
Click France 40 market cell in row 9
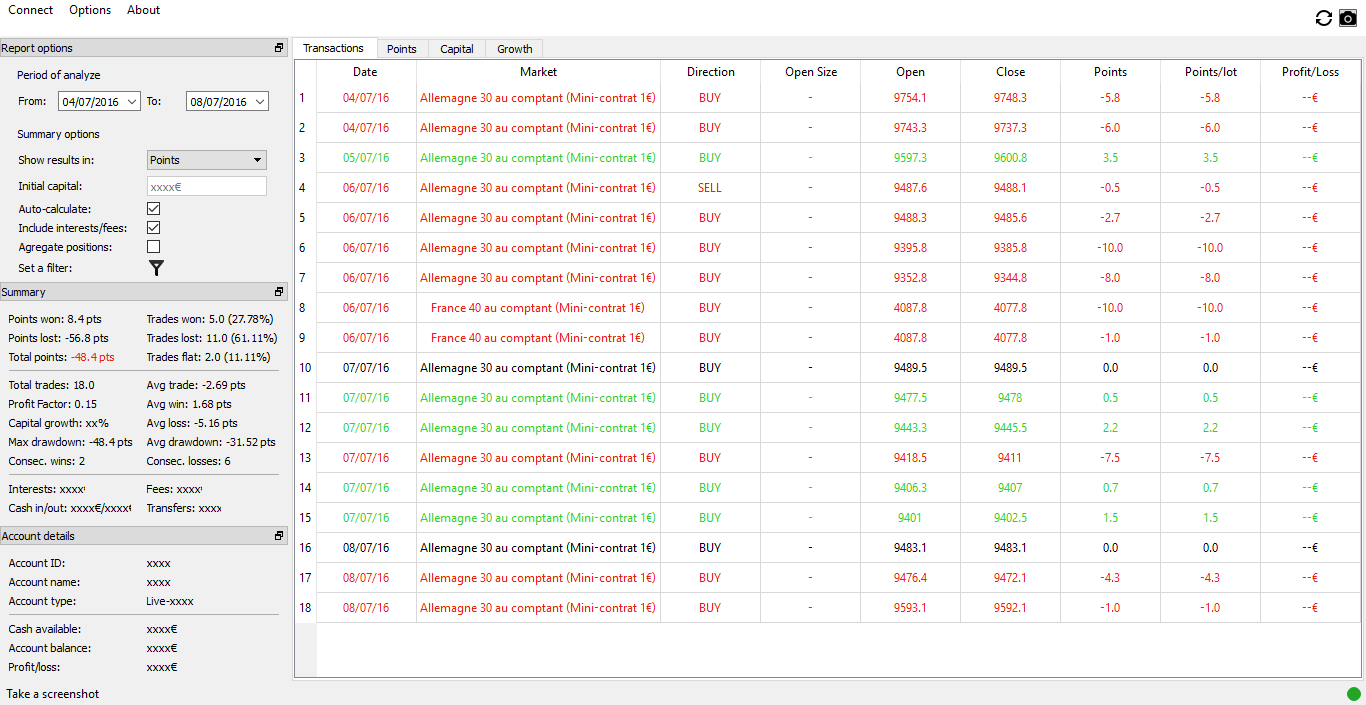[538, 338]
